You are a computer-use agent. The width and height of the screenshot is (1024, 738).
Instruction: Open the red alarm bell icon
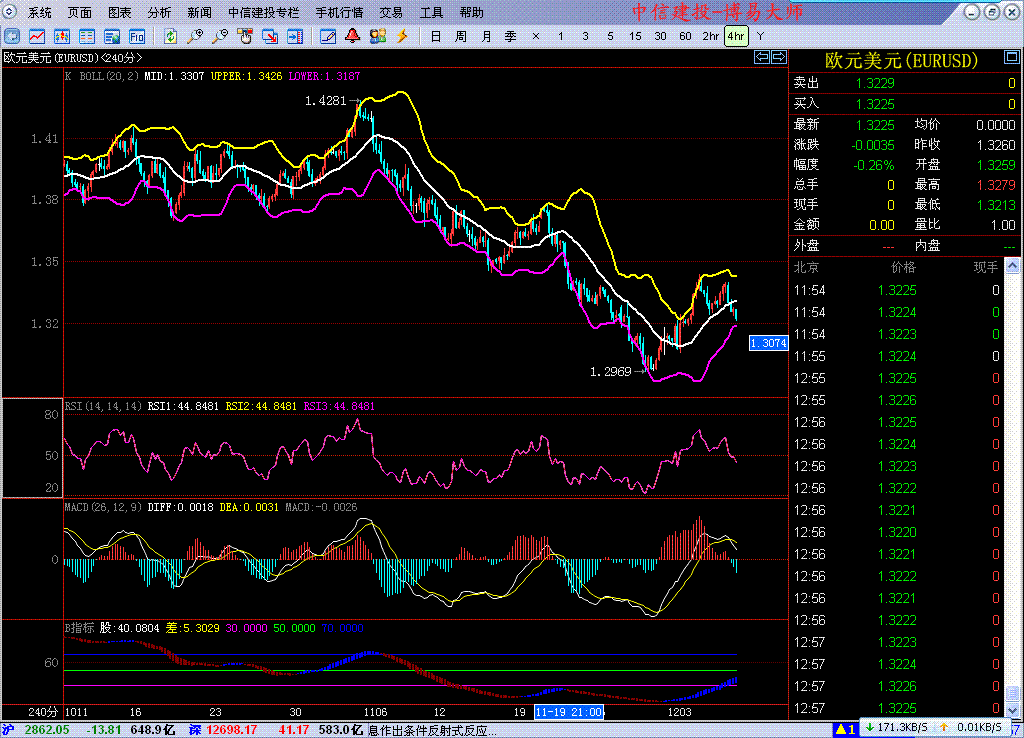pos(353,36)
